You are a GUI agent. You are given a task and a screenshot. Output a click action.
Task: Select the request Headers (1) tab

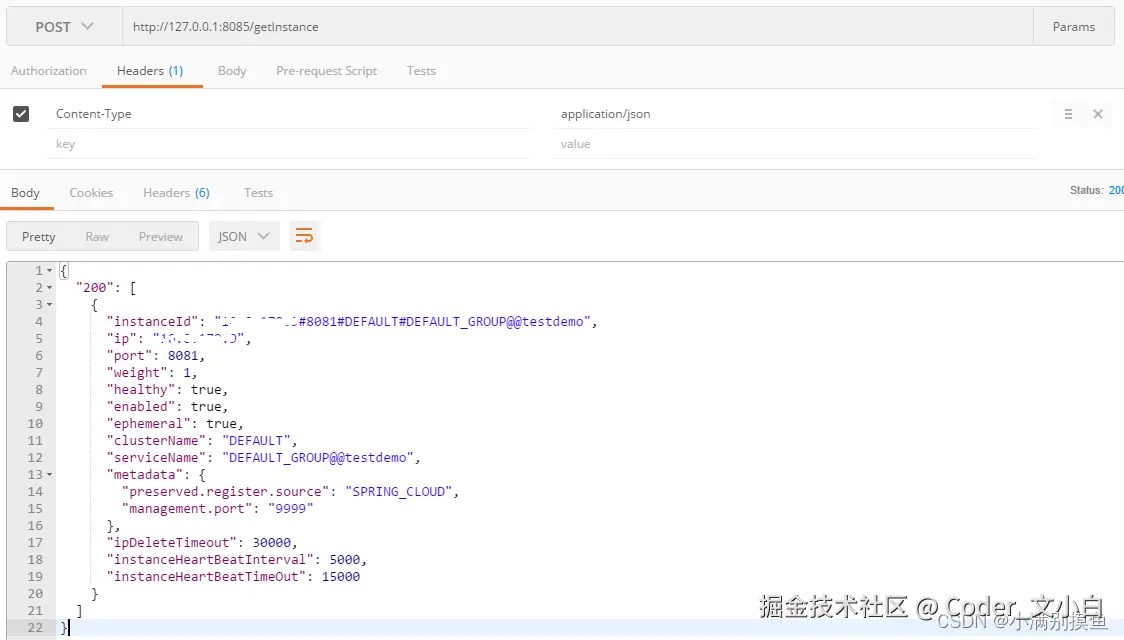tap(151, 71)
